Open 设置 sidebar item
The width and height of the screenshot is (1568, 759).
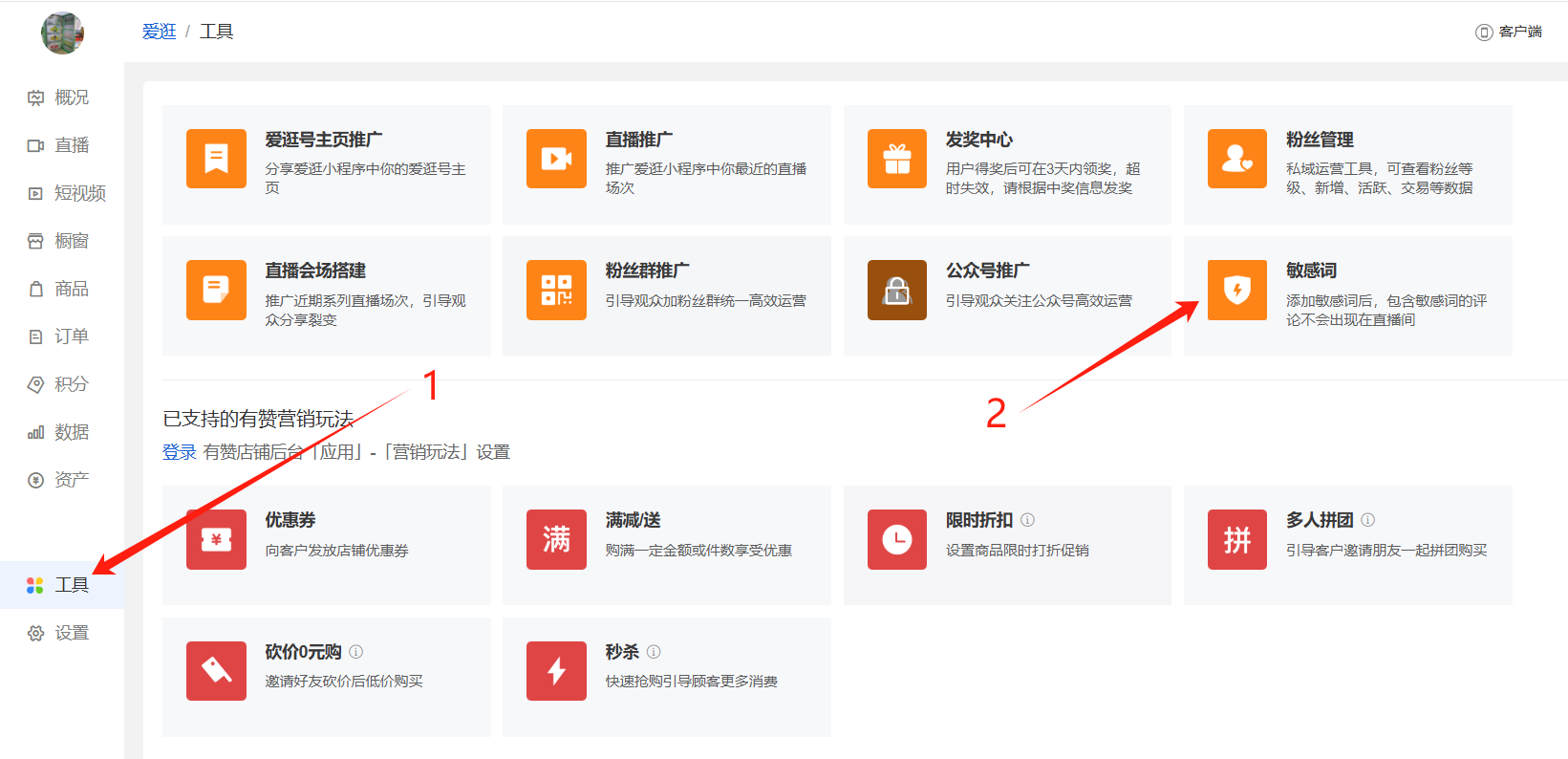[72, 633]
